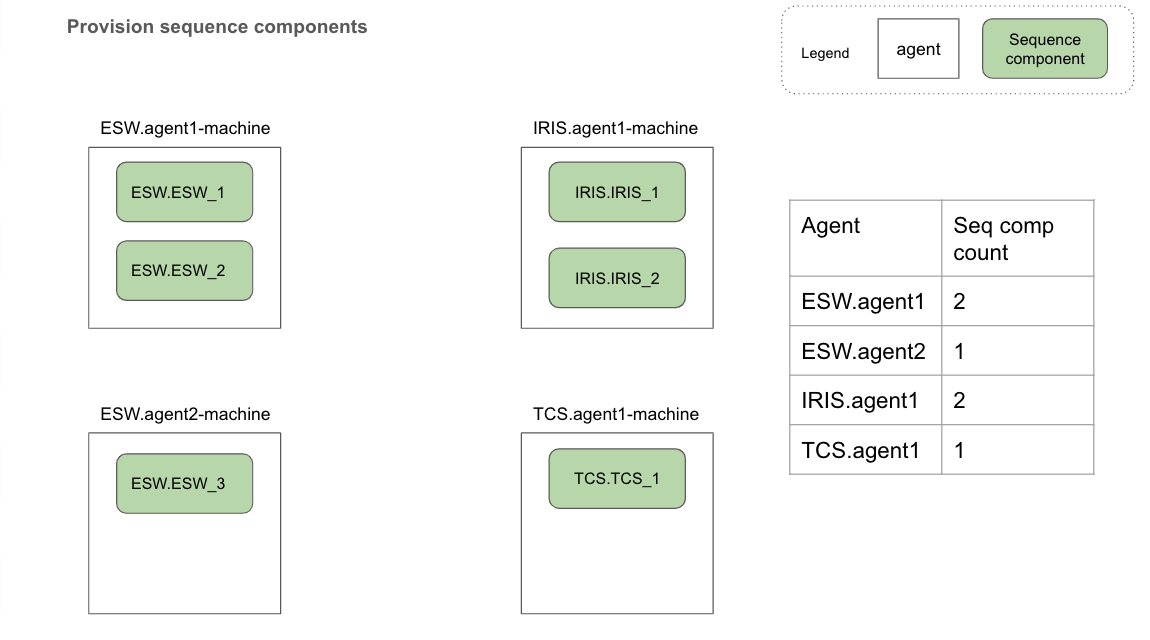Select the TCS.TCS_1 sequence component

[617, 478]
